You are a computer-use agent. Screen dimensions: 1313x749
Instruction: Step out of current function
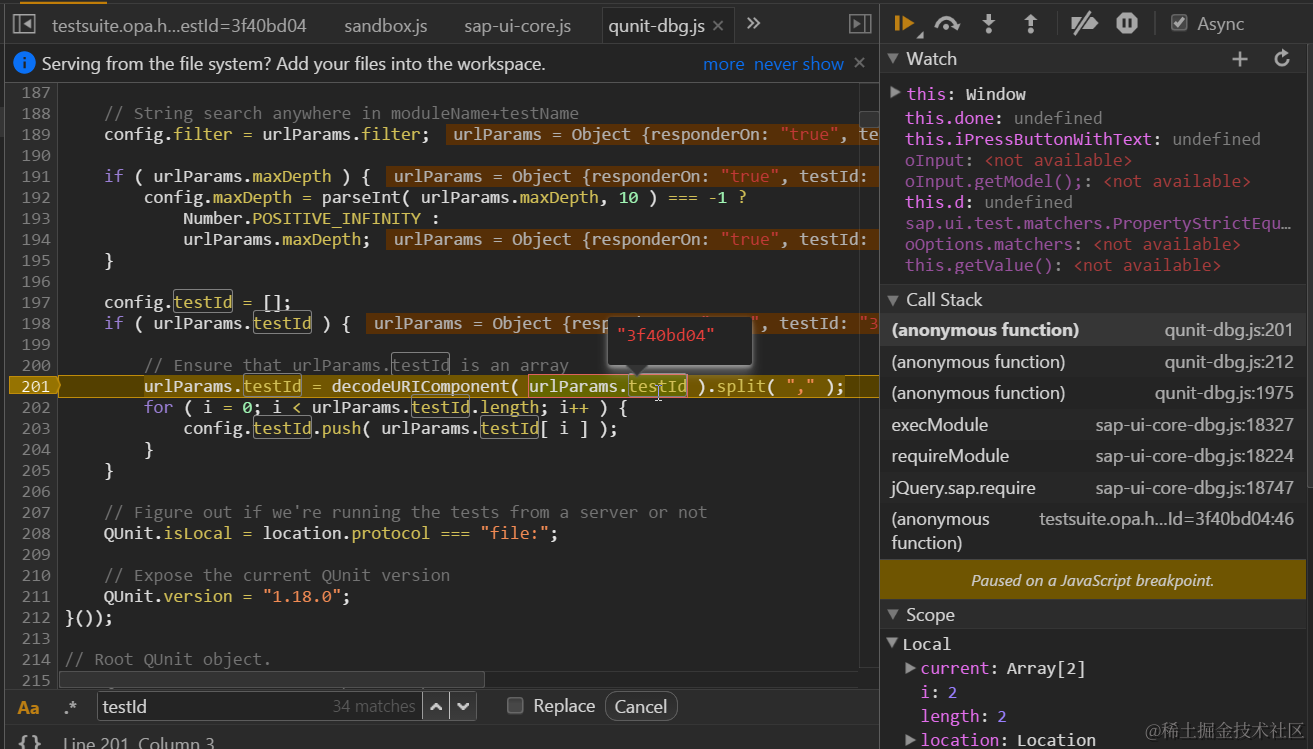click(1031, 23)
